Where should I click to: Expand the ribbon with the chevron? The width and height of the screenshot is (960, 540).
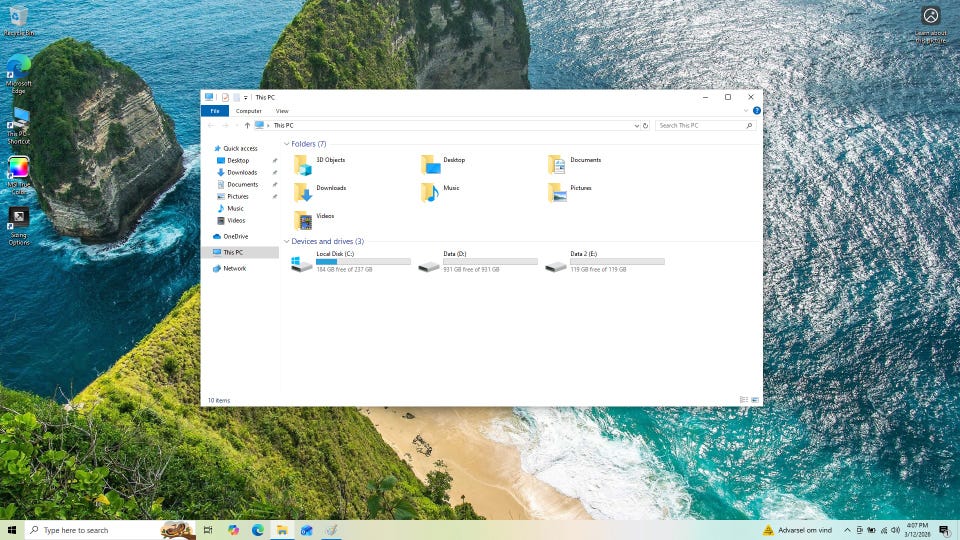[x=746, y=111]
